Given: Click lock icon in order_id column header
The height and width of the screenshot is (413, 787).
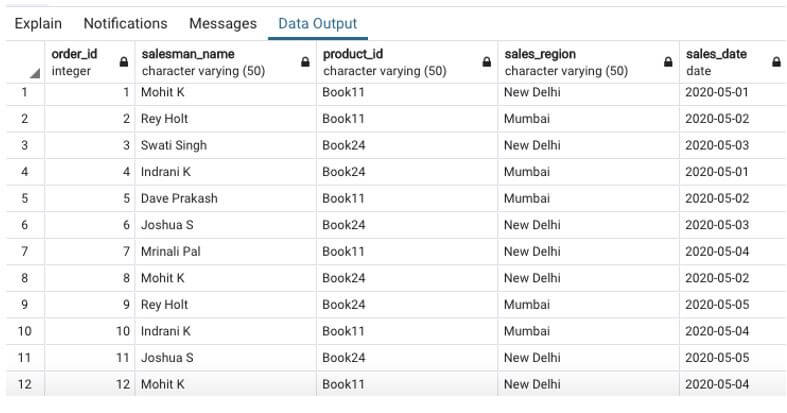Looking at the screenshot, I should [x=124, y=62].
